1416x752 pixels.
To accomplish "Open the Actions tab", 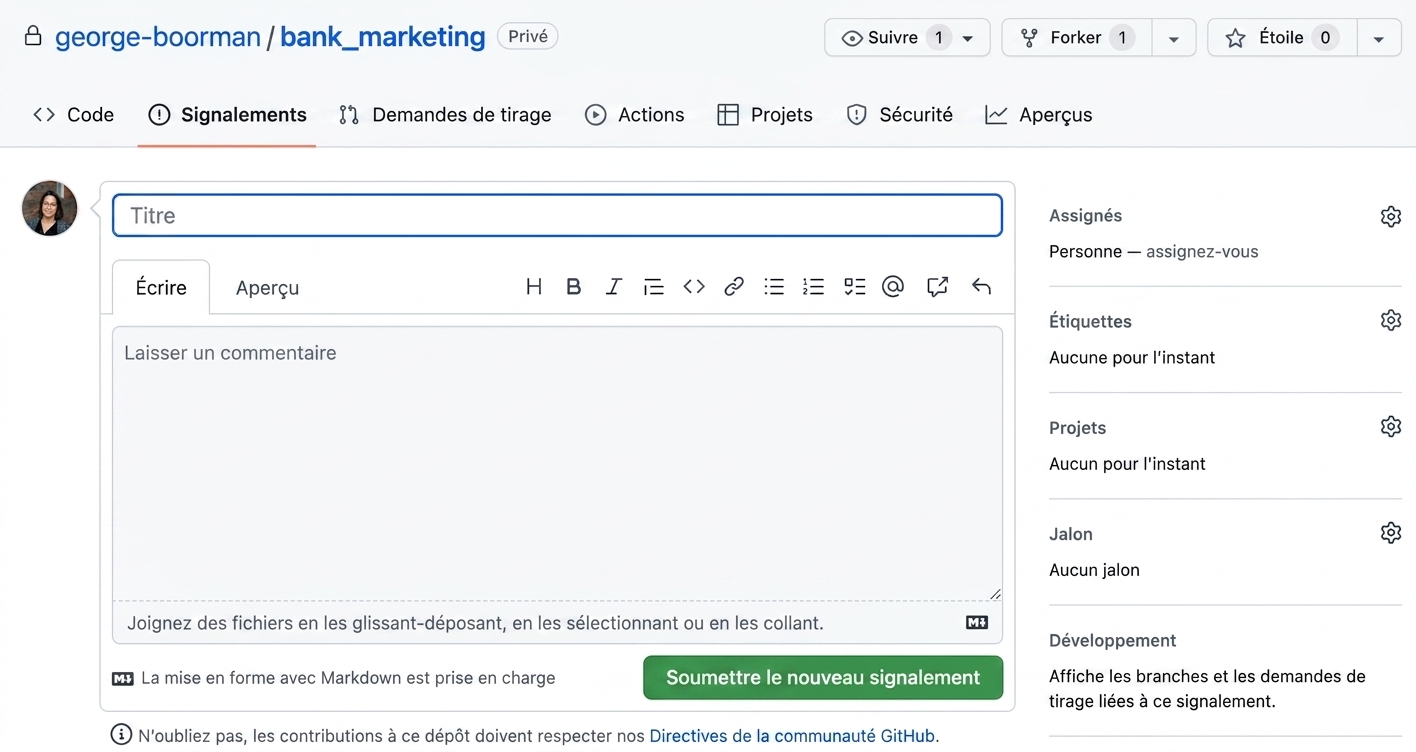I will pos(635,115).
